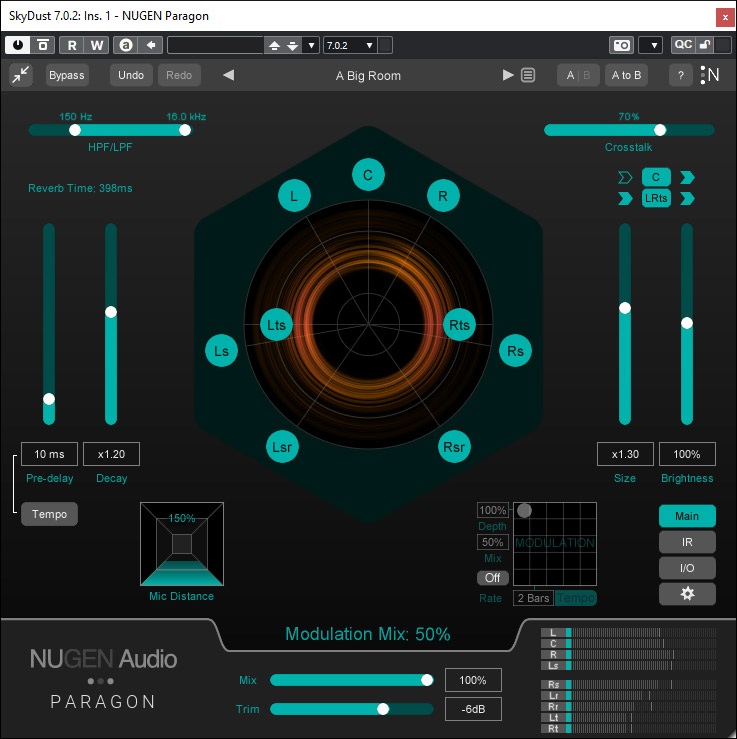The width and height of the screenshot is (737, 739).
Task: Click the NUGEN N logo icon
Action: [711, 75]
